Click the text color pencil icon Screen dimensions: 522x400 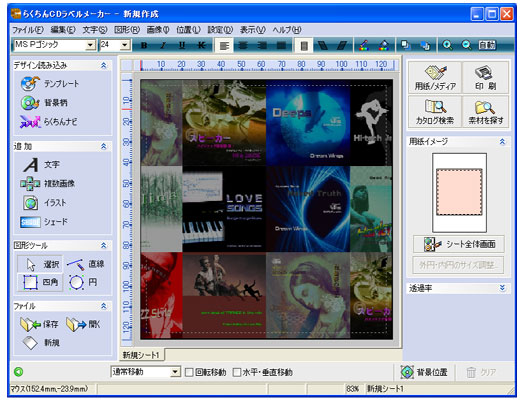point(364,45)
